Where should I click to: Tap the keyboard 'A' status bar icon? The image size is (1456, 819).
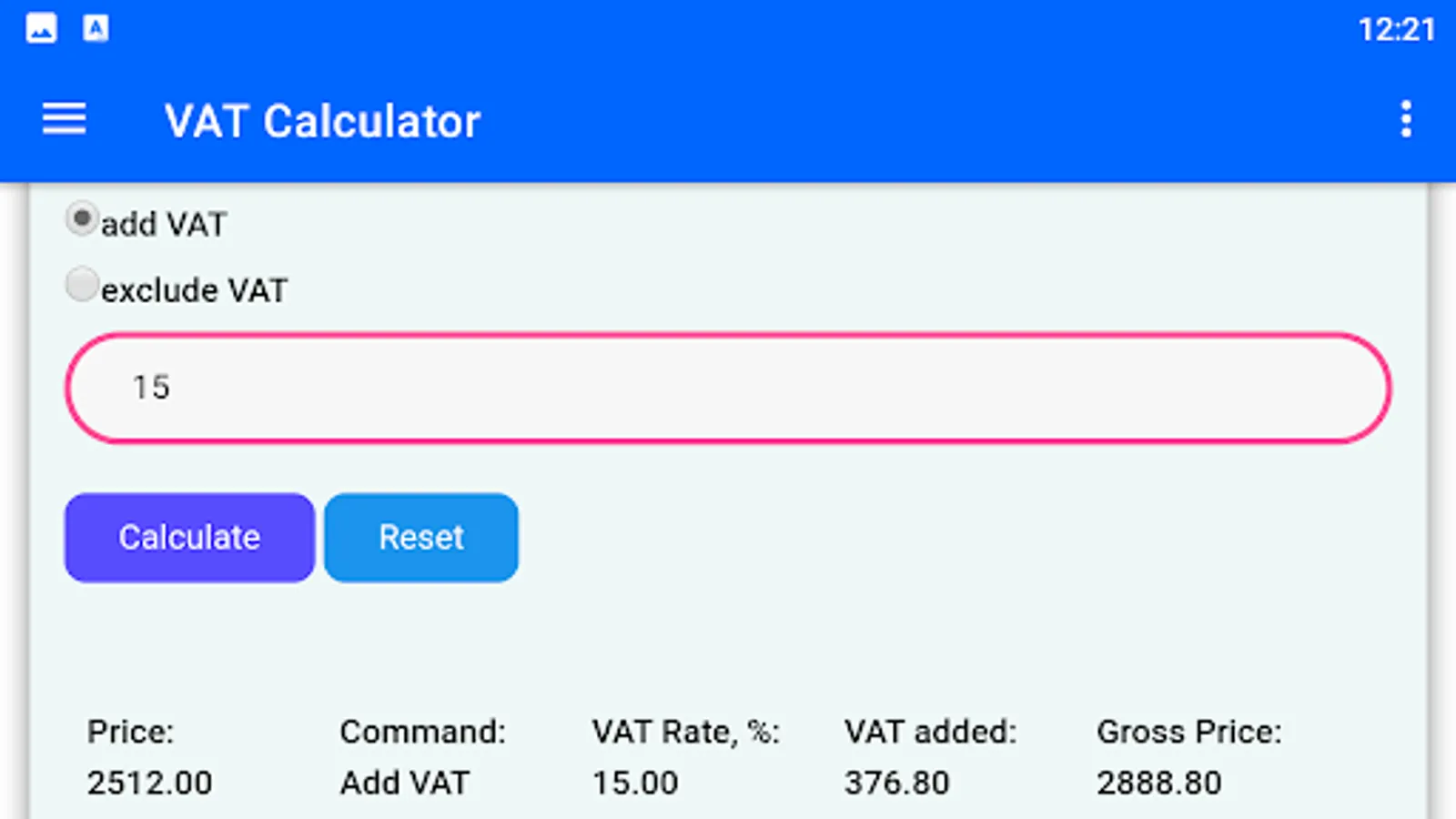[96, 29]
